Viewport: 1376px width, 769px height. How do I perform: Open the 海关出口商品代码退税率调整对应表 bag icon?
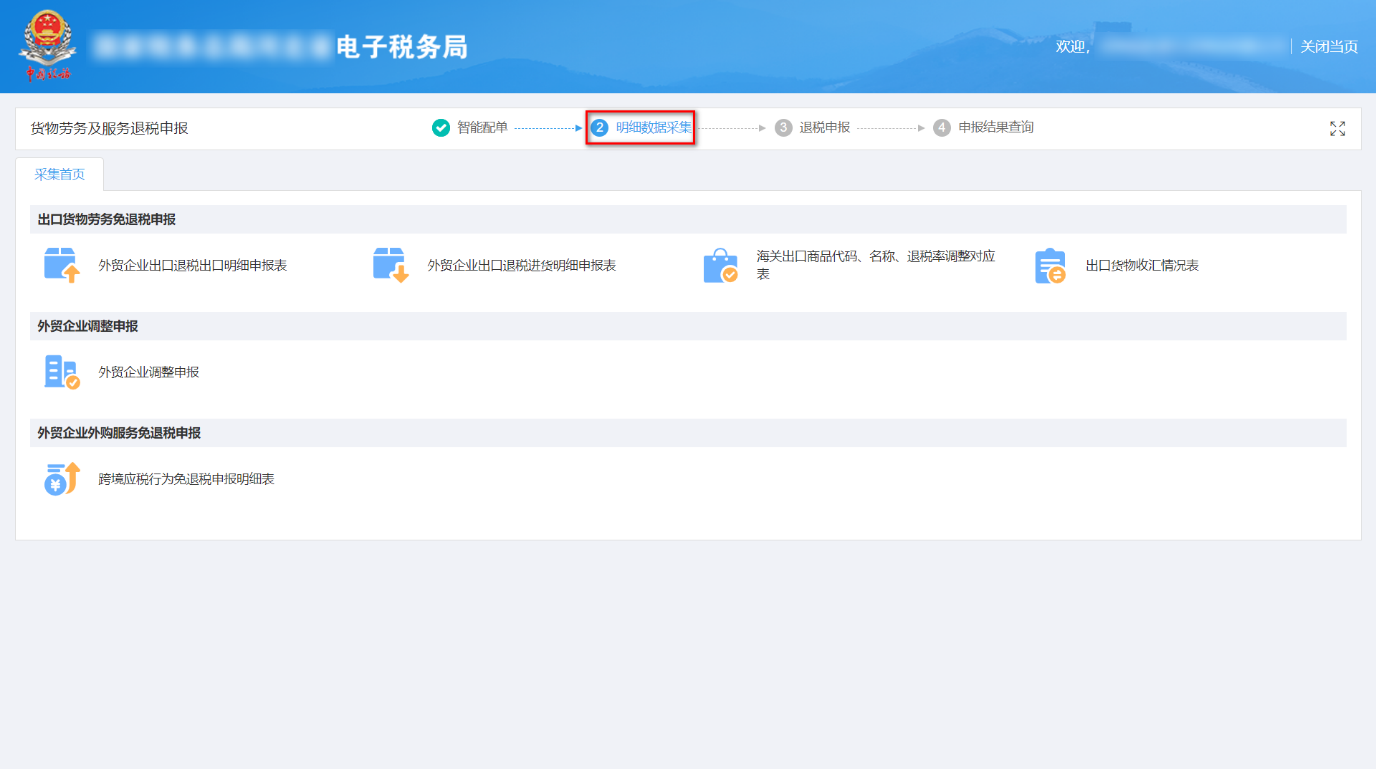point(722,264)
